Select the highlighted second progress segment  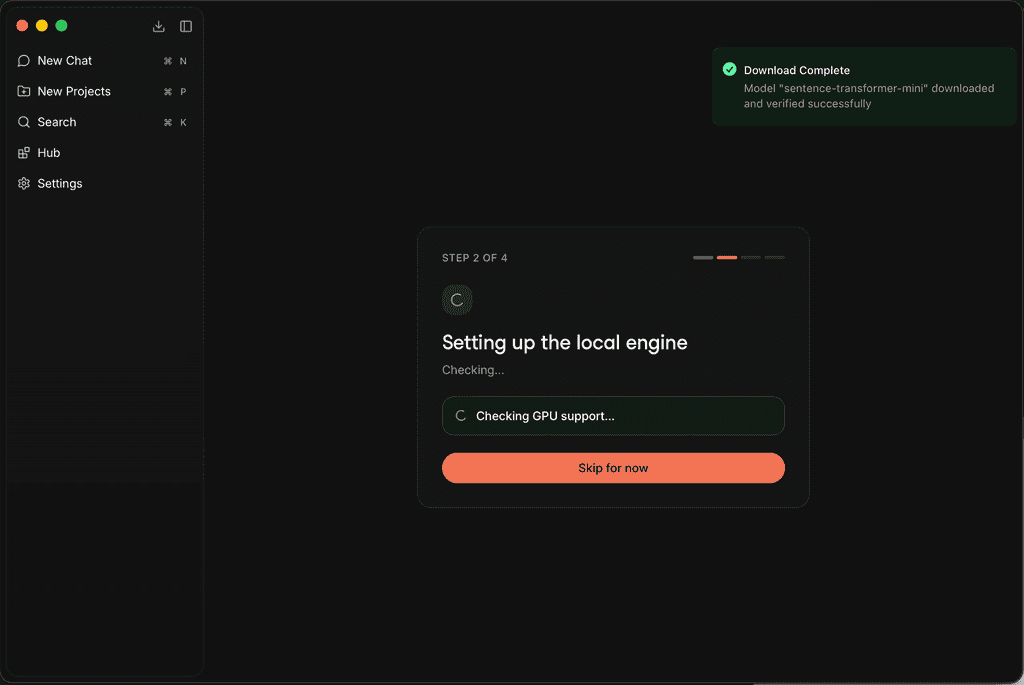727,258
